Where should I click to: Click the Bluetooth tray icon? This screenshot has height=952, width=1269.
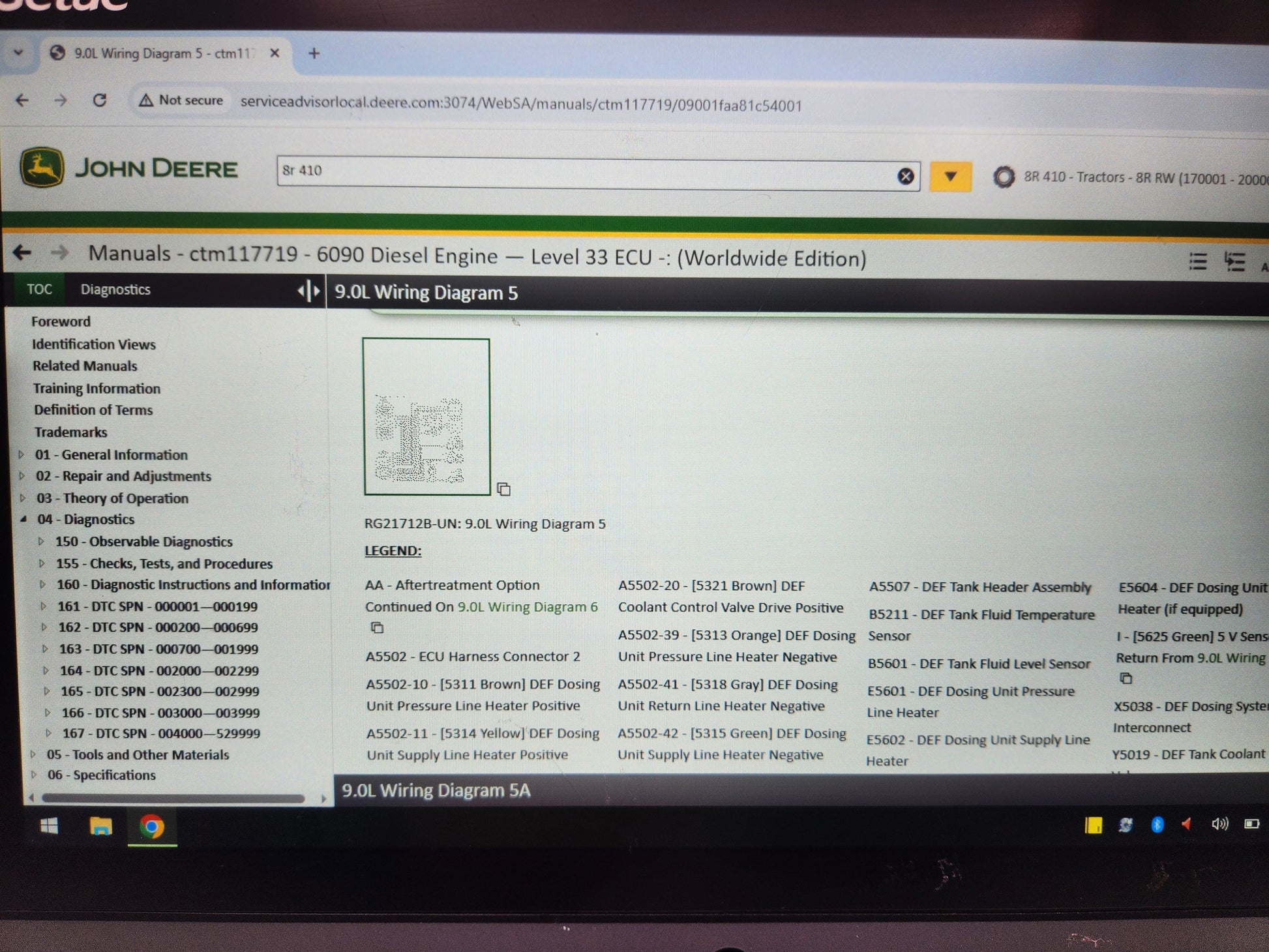(x=1157, y=825)
